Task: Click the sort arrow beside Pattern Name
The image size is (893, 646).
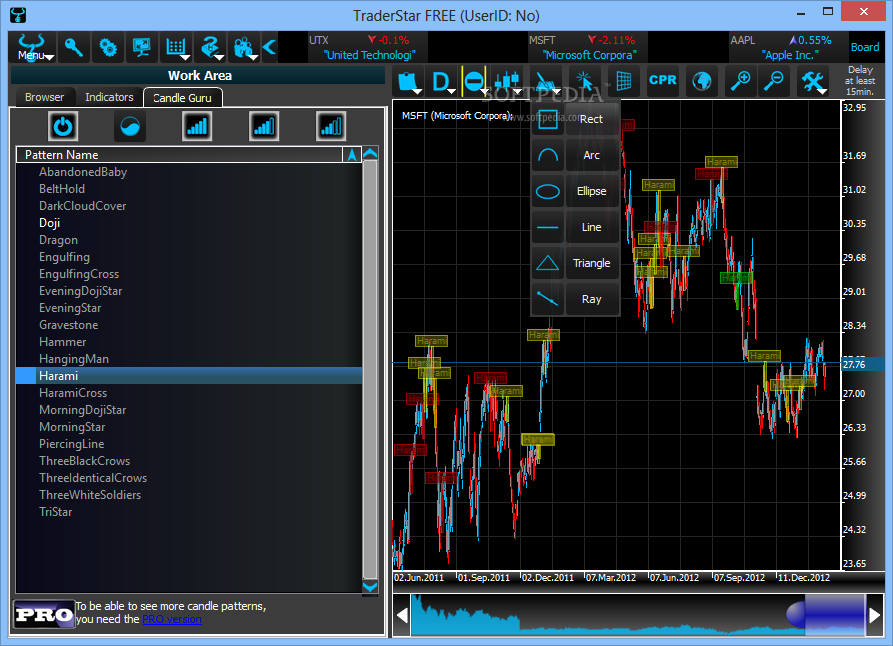Action: 352,155
